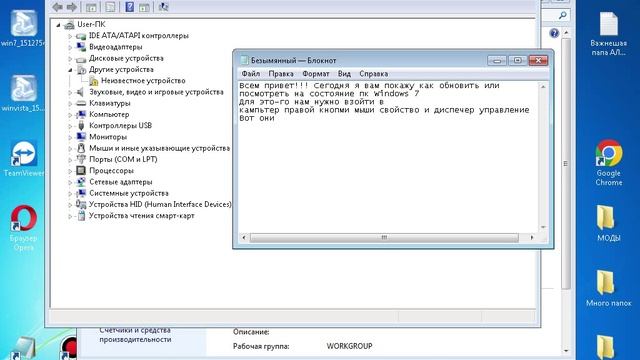Open the Формат menu in Notepad
This screenshot has width=640, height=360.
pyautogui.click(x=316, y=74)
